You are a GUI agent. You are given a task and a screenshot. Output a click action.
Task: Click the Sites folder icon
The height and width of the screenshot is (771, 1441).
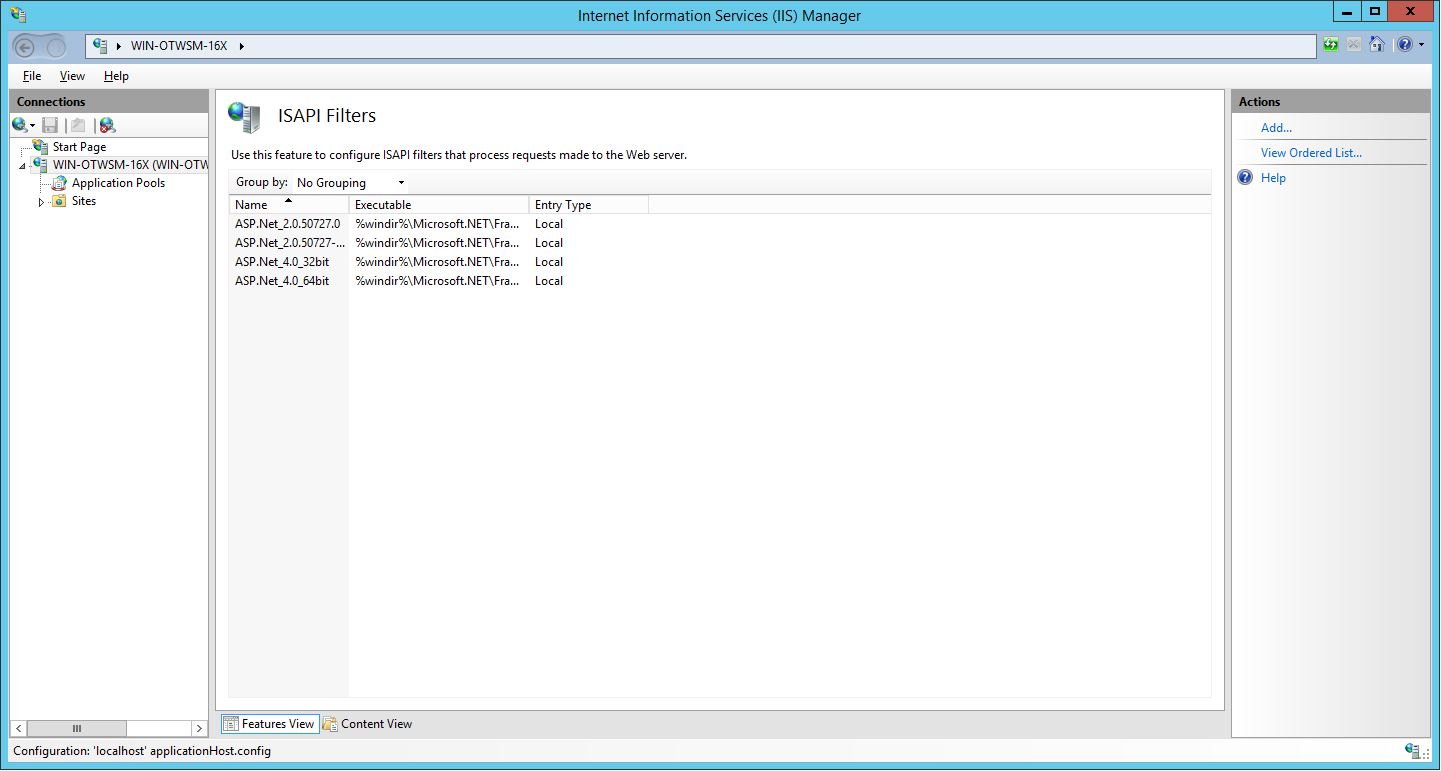point(59,201)
